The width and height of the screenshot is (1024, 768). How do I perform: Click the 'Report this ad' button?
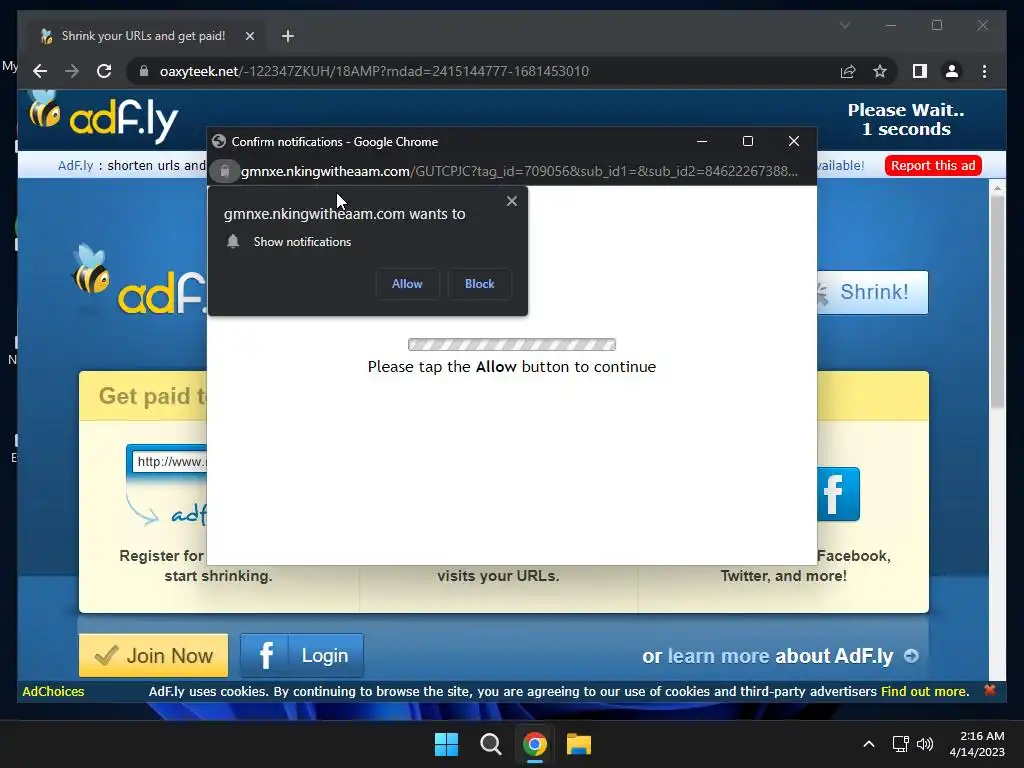933,165
